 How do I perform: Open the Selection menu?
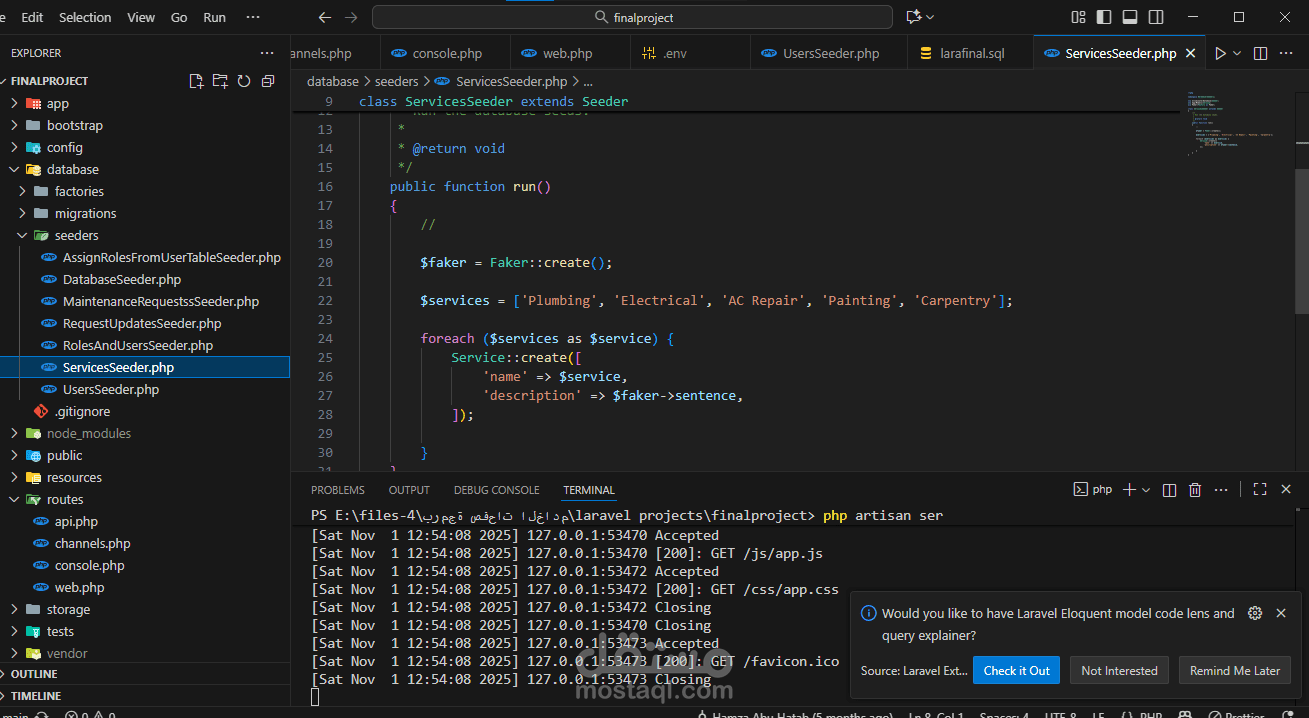(85, 17)
